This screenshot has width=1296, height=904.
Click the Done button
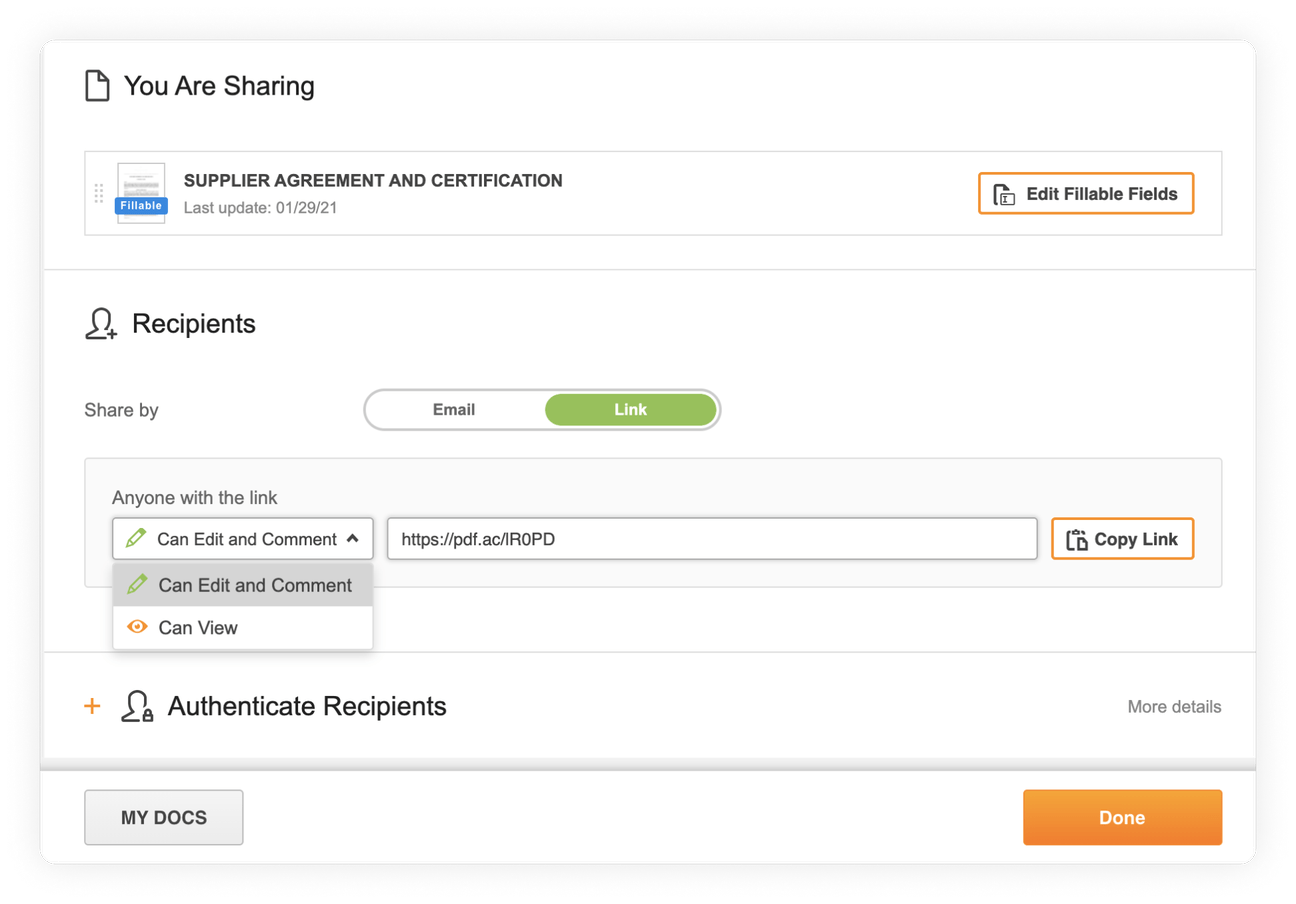pyautogui.click(x=1122, y=817)
